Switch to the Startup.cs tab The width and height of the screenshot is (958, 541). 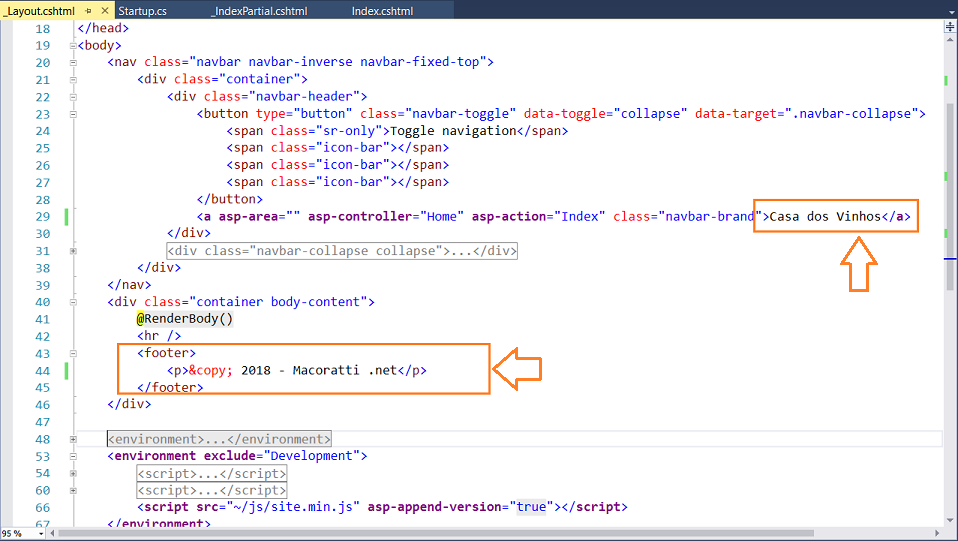(142, 11)
